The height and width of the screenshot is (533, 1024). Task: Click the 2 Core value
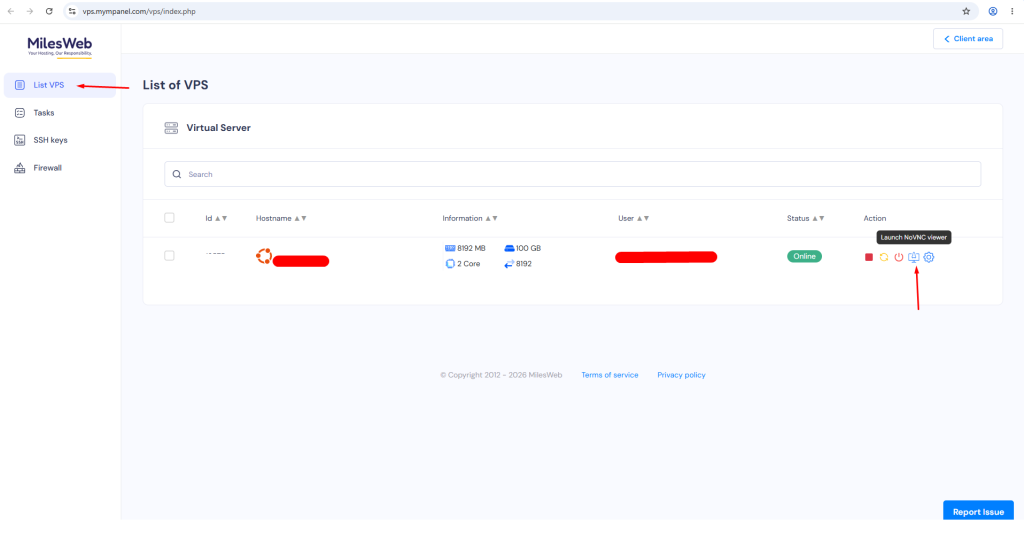click(468, 264)
